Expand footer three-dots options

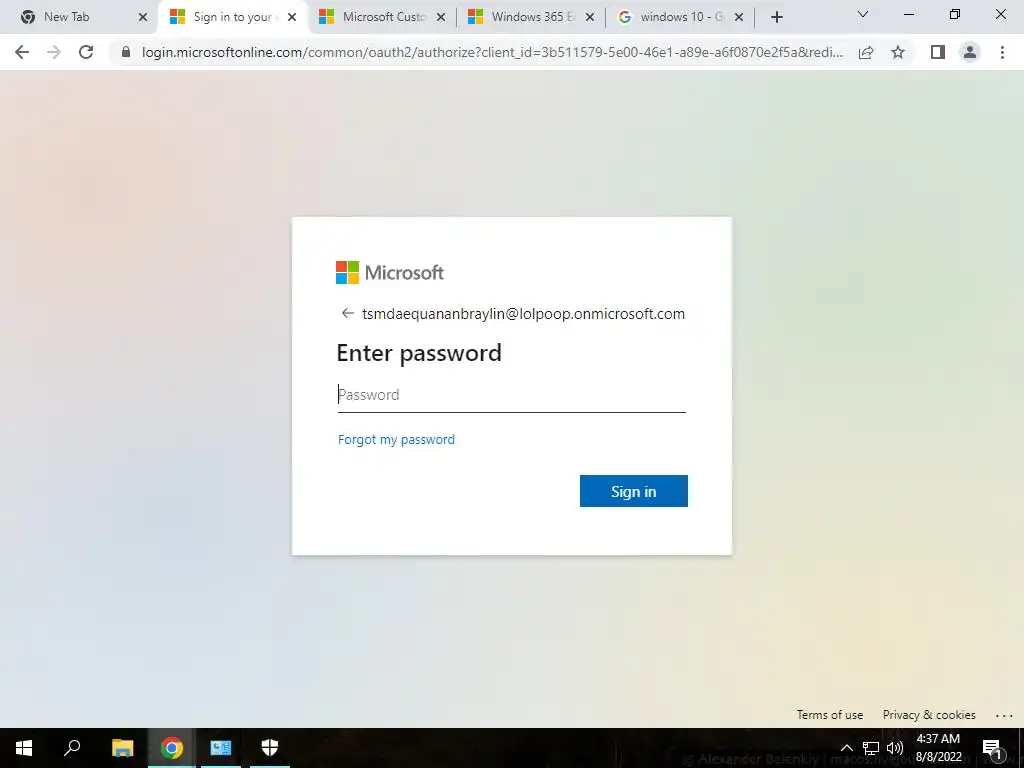click(x=1004, y=716)
